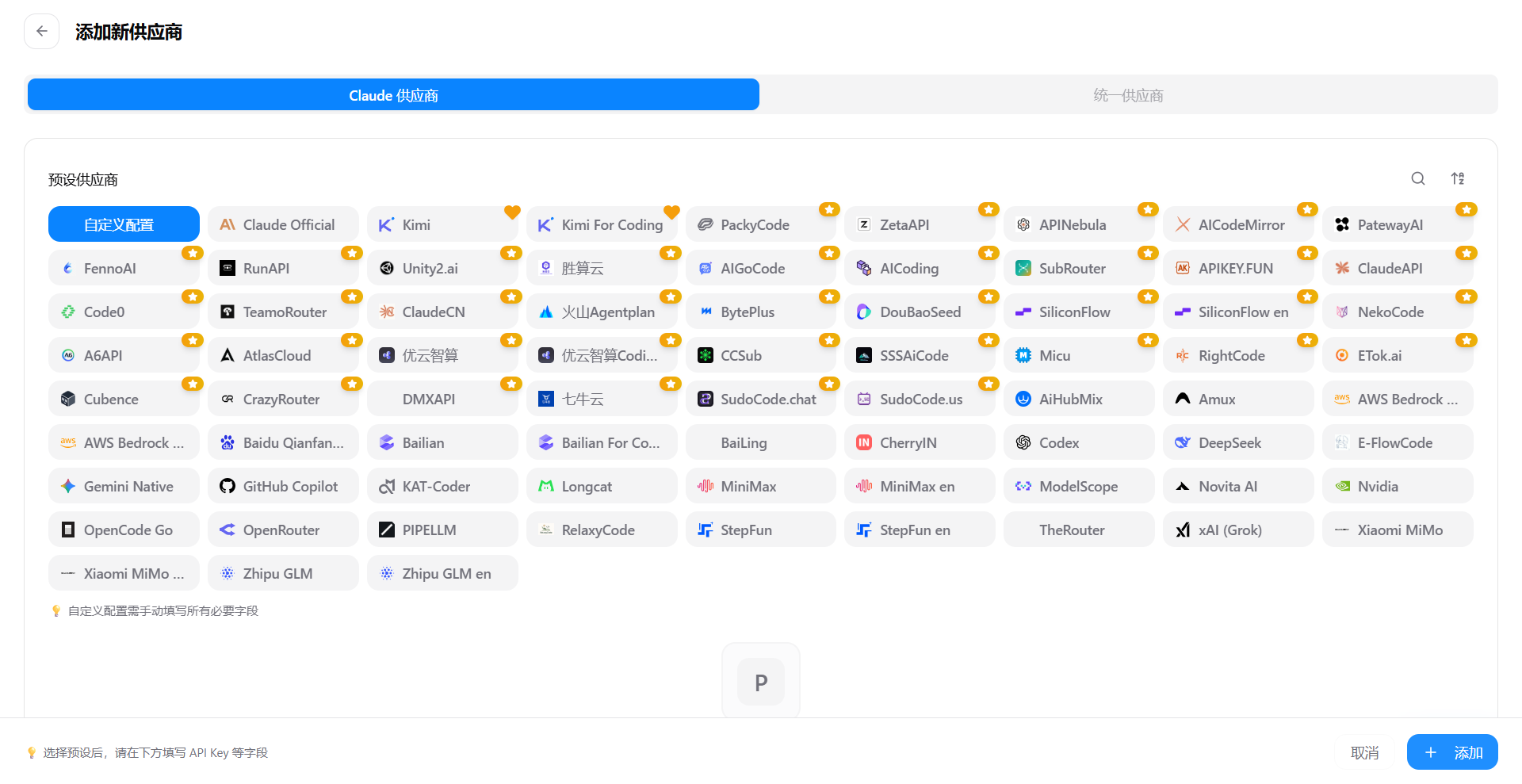Choose the SubRouter provider
Screen dimensions: 1522x784
point(1079,268)
